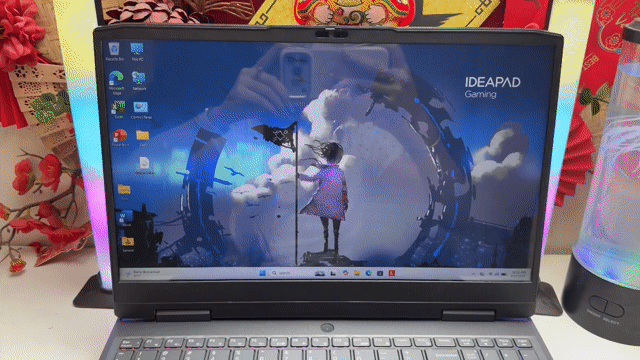640x360 pixels.
Task: Open the red Lenovo Vantage taskbar icon
Action: coord(392,273)
